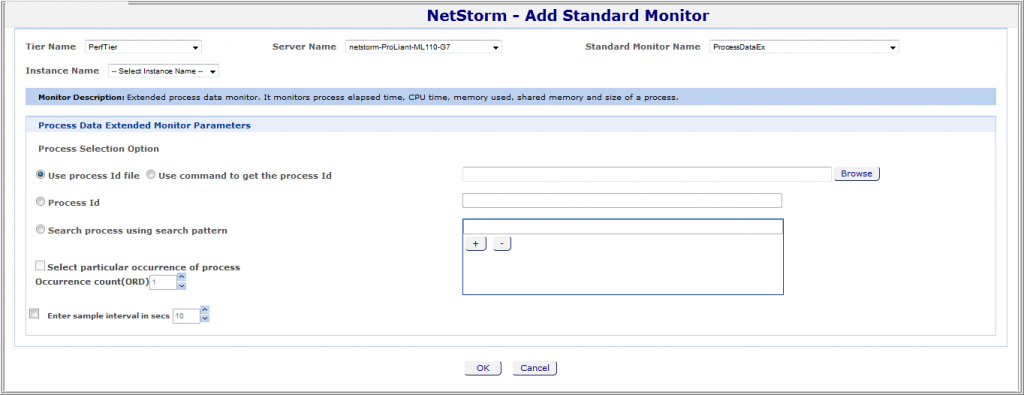Enable Select particular occurrence of process
This screenshot has height=395, width=1024.
click(x=40, y=266)
